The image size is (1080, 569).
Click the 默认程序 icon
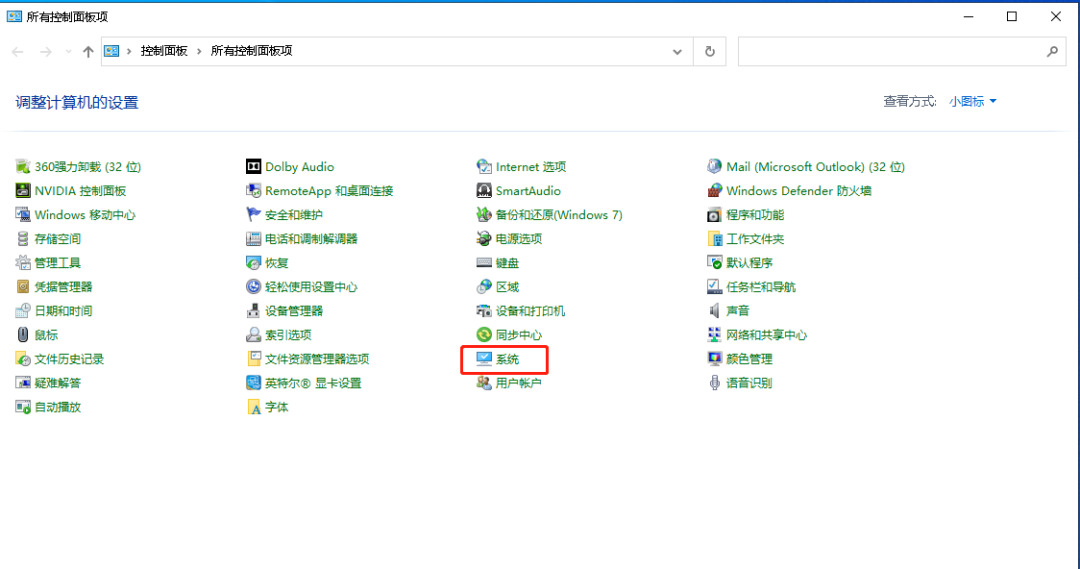tap(714, 262)
